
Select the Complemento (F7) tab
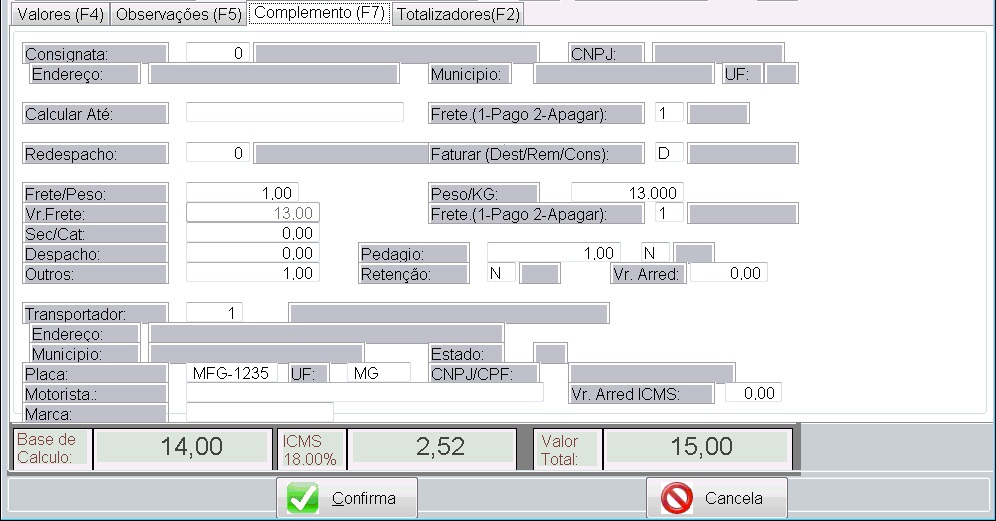(318, 14)
